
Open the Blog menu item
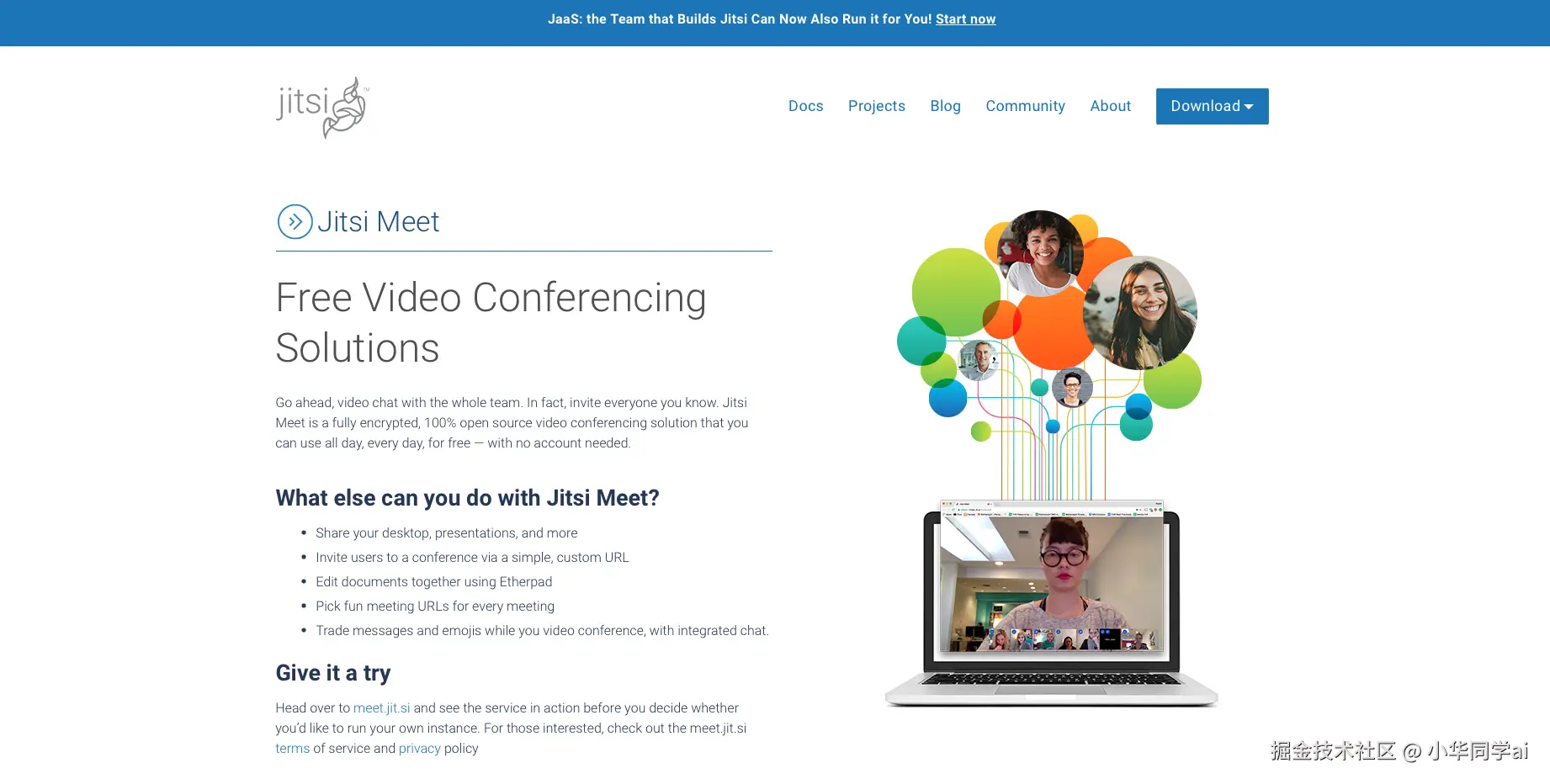pos(945,106)
